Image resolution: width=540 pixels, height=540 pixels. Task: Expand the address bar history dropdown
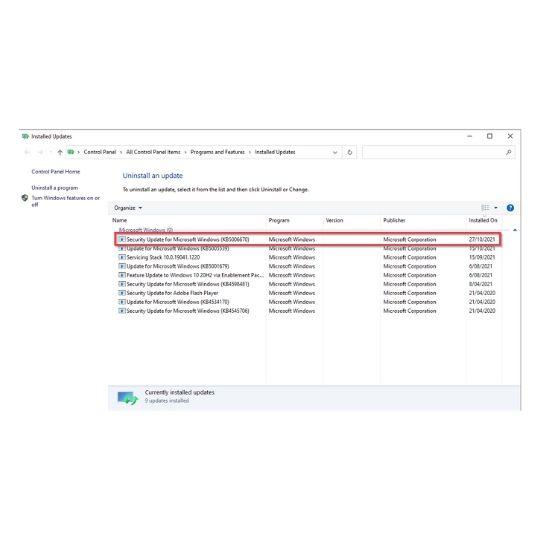tap(335, 152)
